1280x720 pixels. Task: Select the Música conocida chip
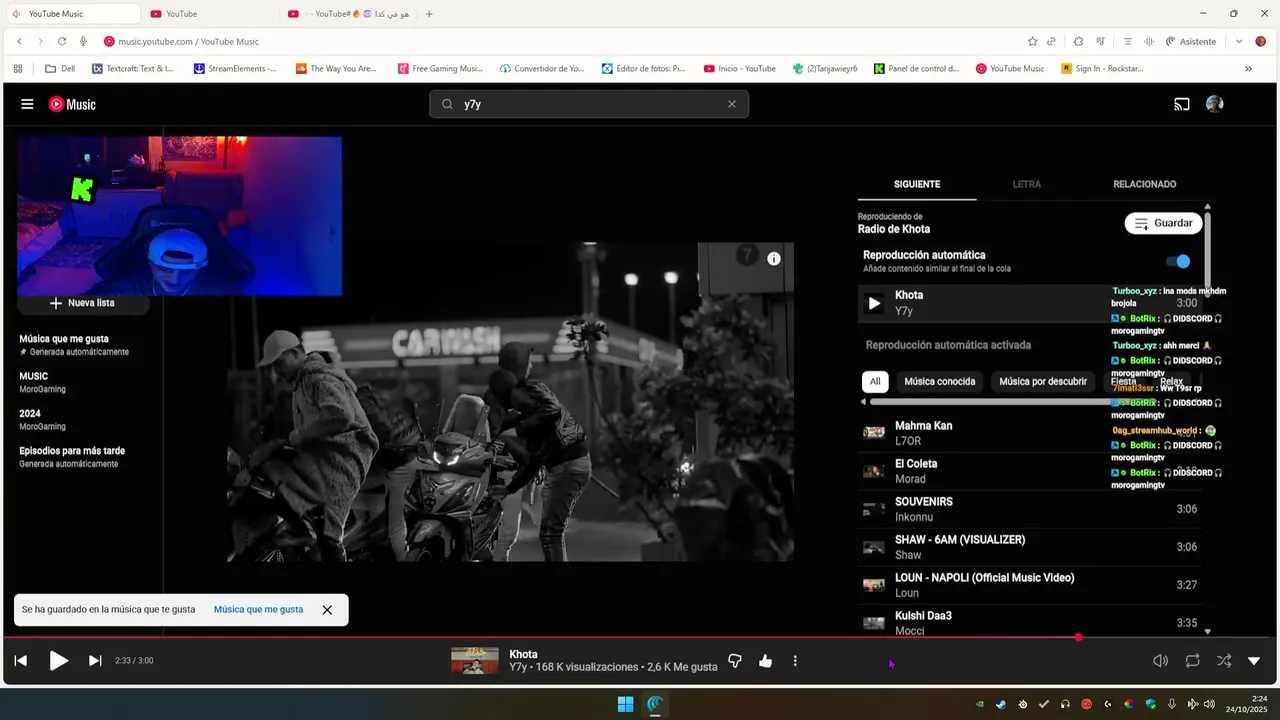939,381
